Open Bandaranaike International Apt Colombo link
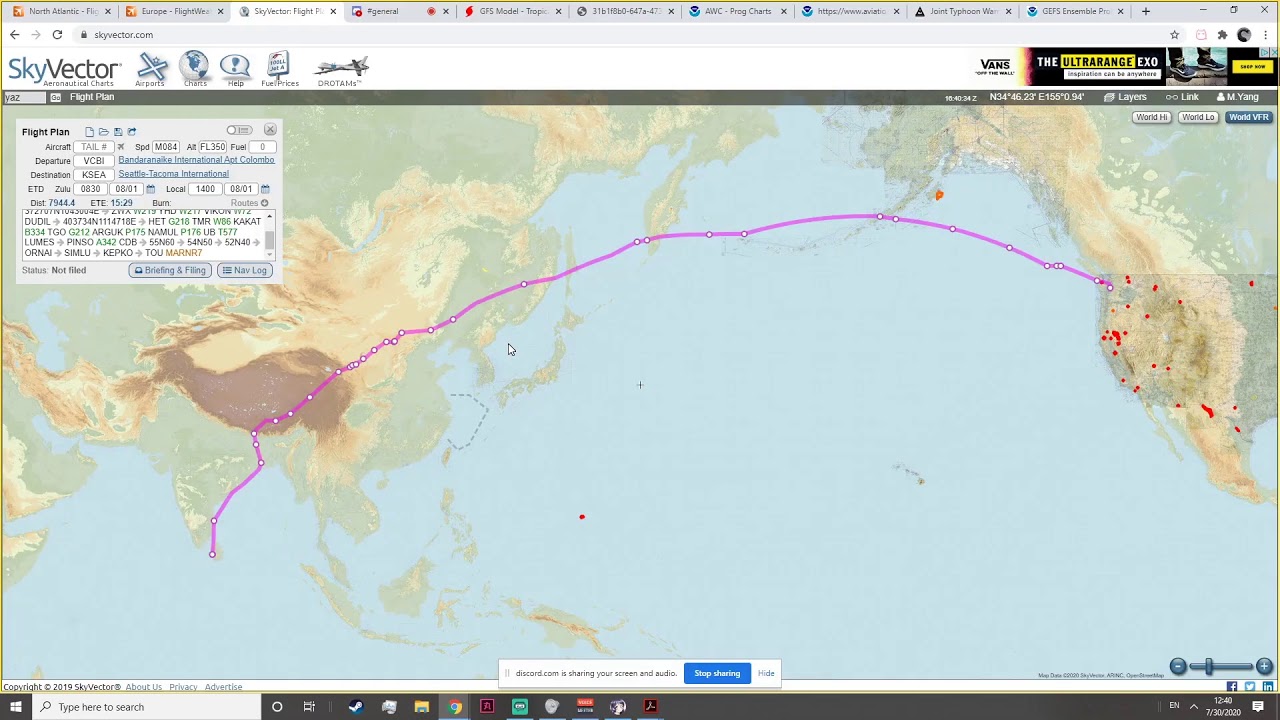The height and width of the screenshot is (720, 1280). (196, 160)
